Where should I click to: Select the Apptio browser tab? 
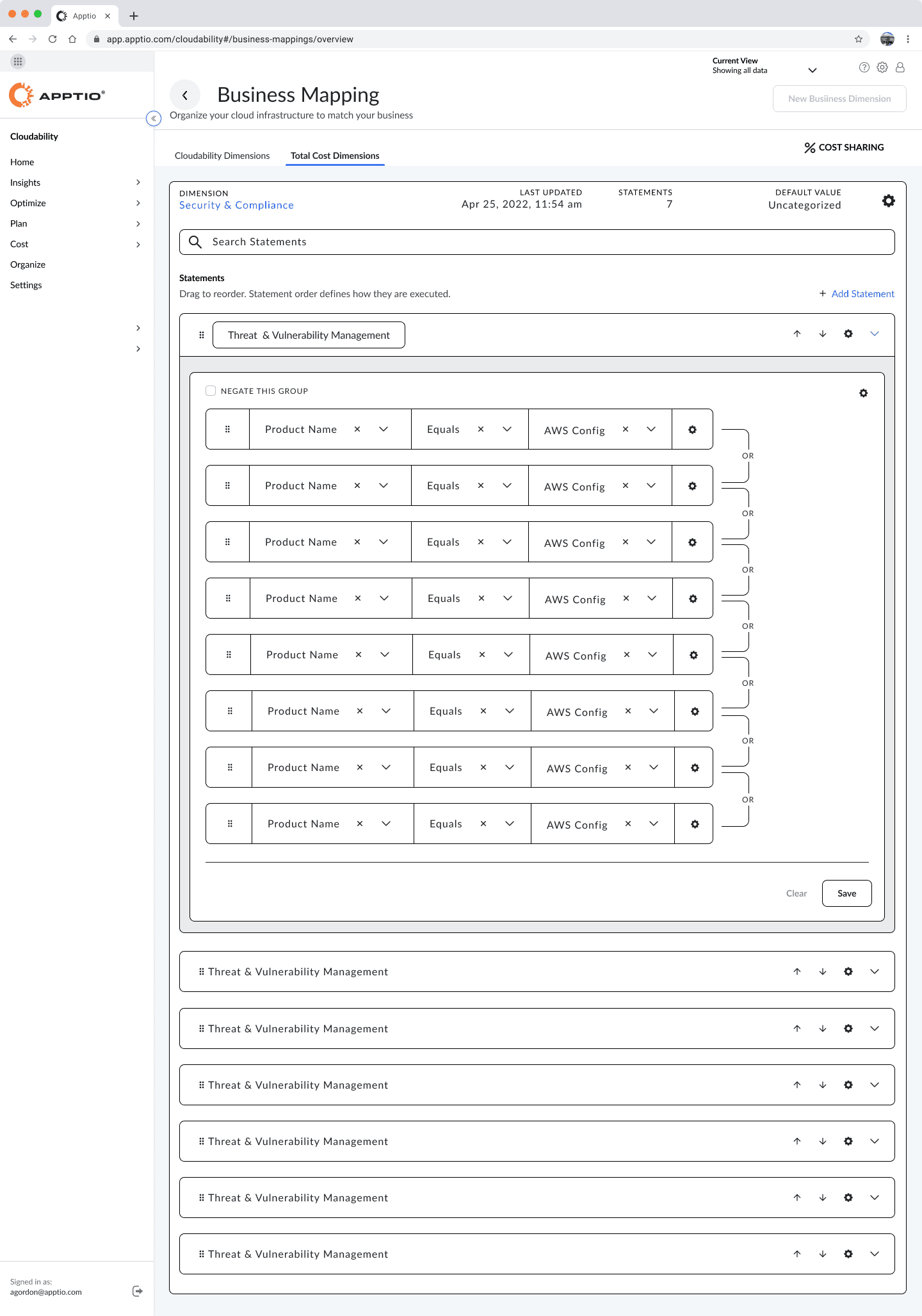(x=85, y=16)
